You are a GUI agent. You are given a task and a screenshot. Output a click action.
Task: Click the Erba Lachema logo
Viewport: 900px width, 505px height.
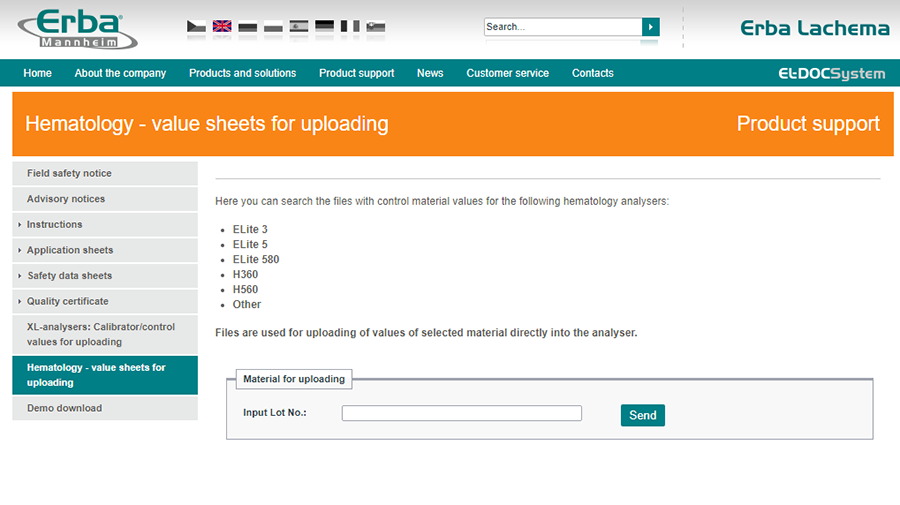[x=814, y=28]
